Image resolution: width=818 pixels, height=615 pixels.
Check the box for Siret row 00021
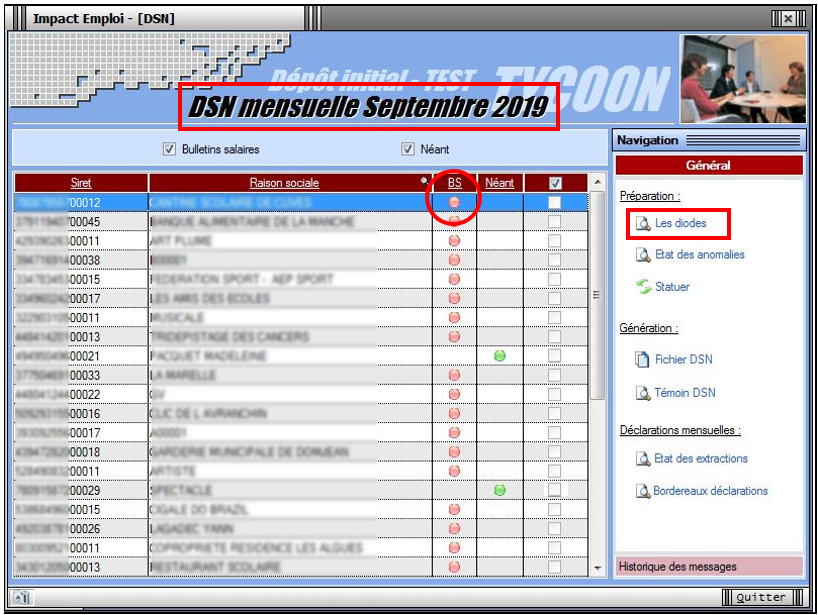(x=555, y=356)
